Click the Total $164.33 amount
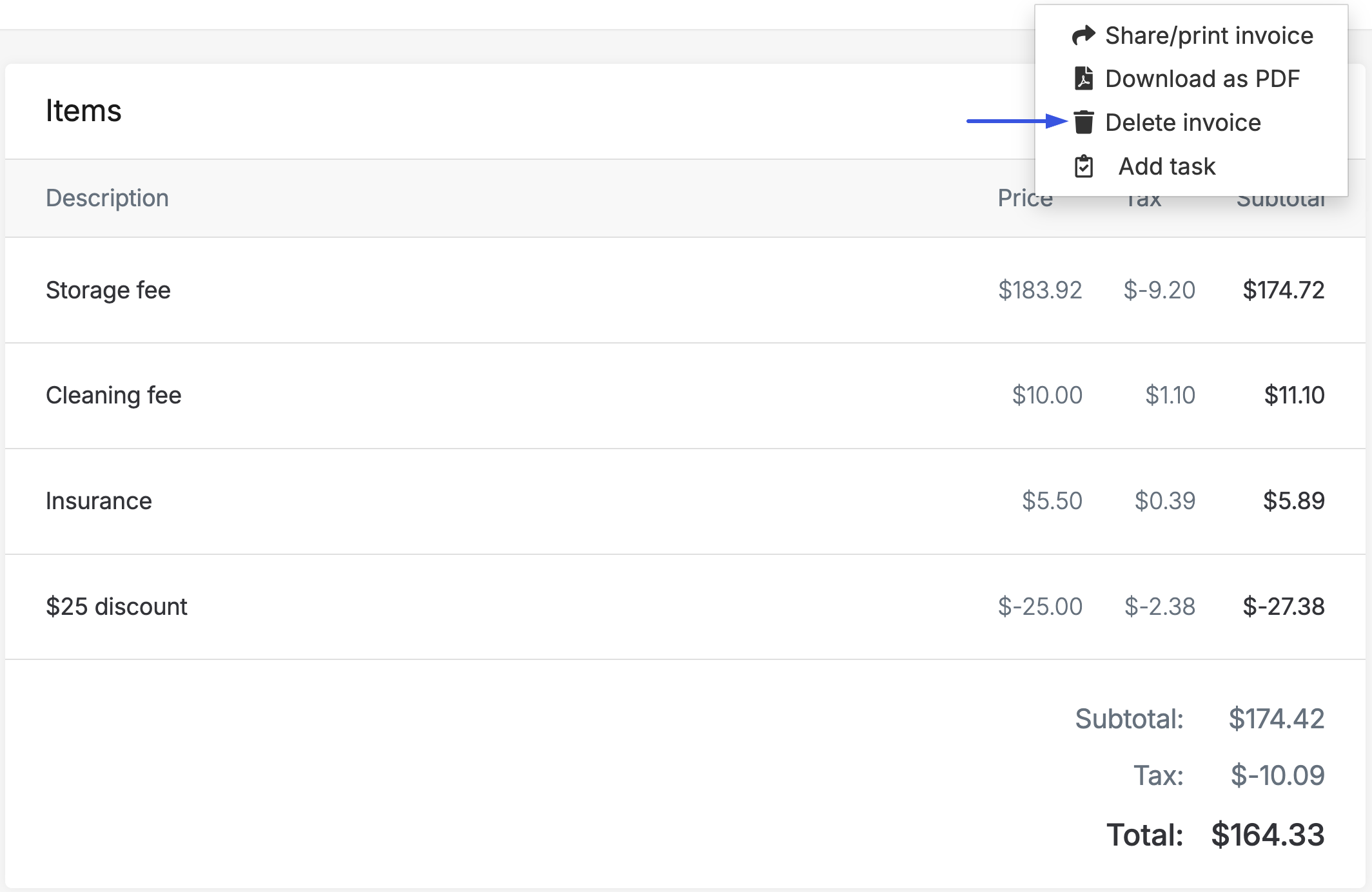 (1267, 835)
